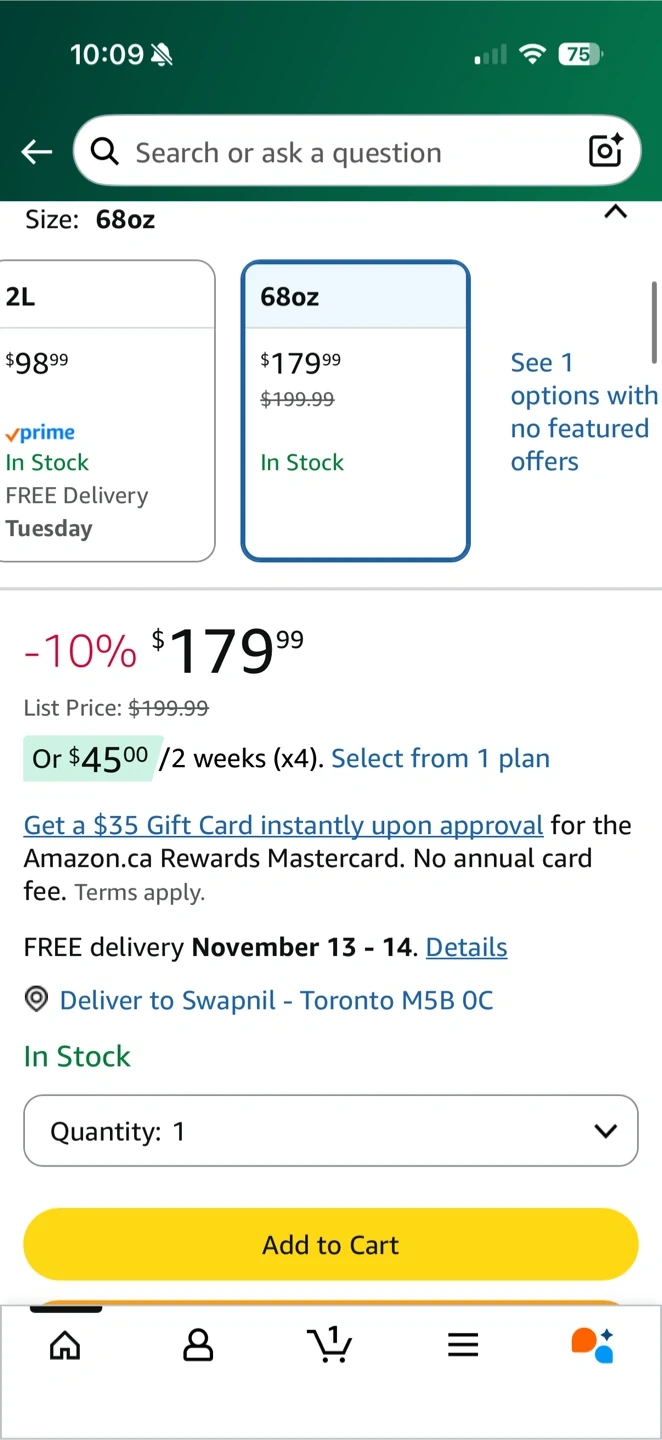Open the Quantity dropdown
Viewport: 662px width, 1440px height.
[330, 1131]
